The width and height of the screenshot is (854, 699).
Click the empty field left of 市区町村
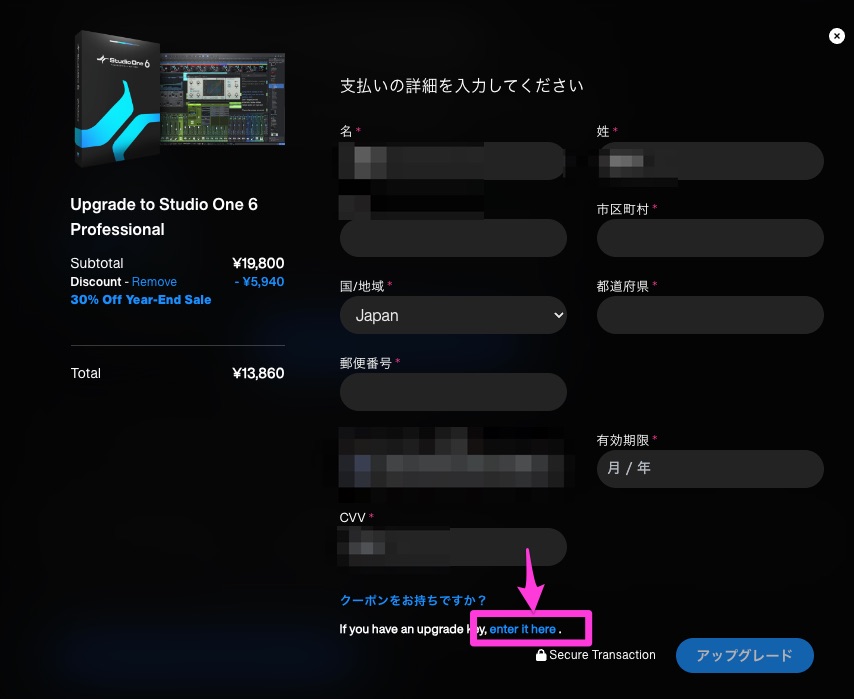tap(453, 239)
